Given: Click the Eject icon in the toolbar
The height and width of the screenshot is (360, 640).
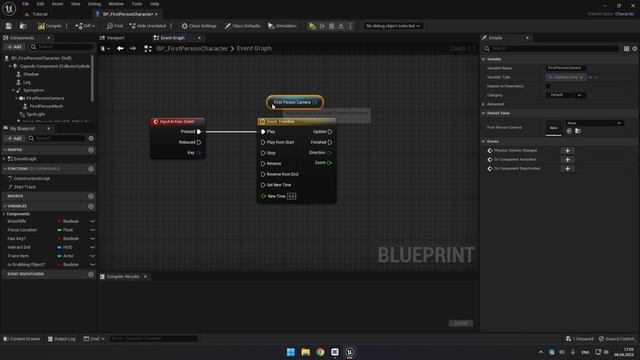Looking at the screenshot, I should pyautogui.click(x=341, y=26).
